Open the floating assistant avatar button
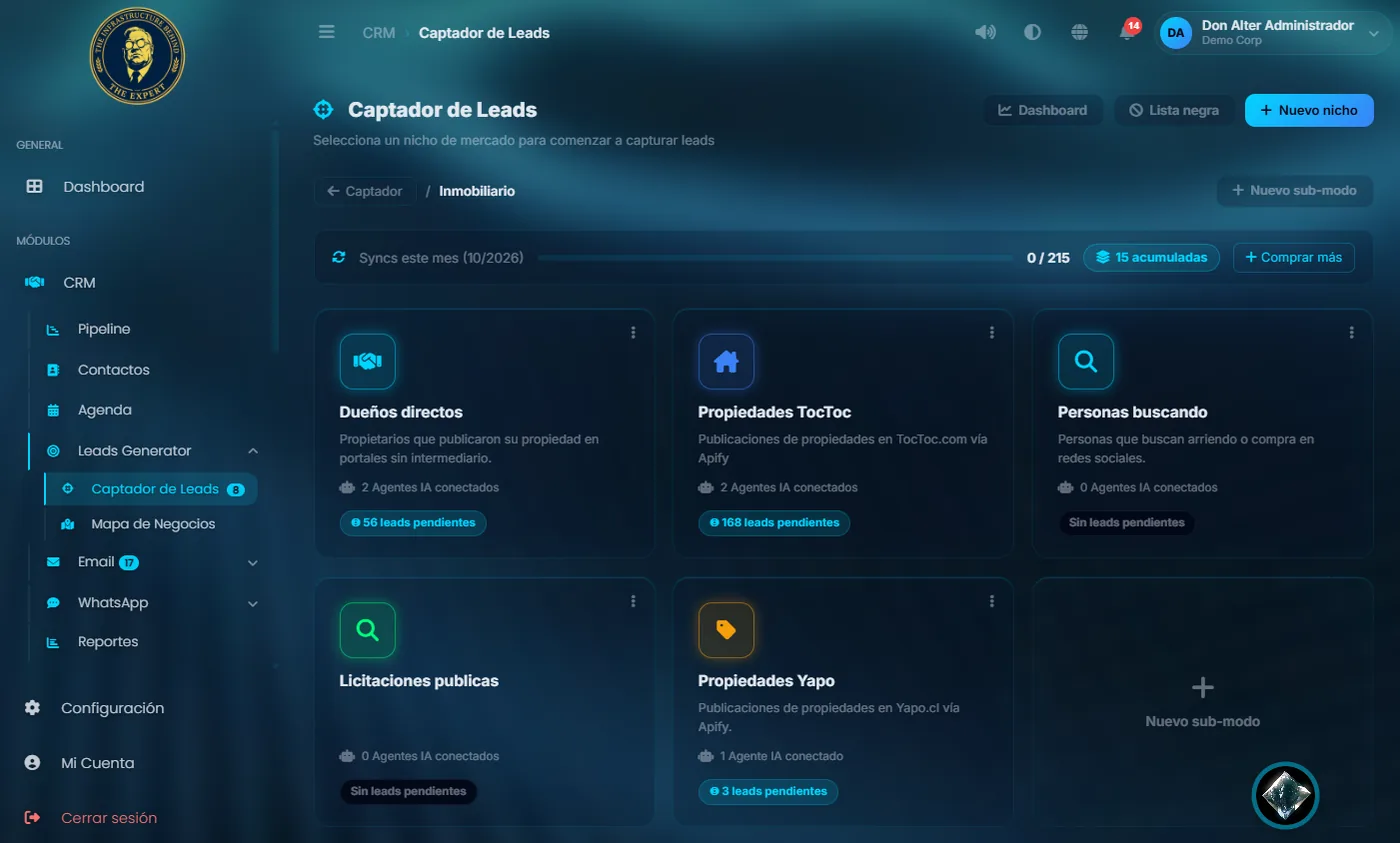1400x843 pixels. point(1286,796)
